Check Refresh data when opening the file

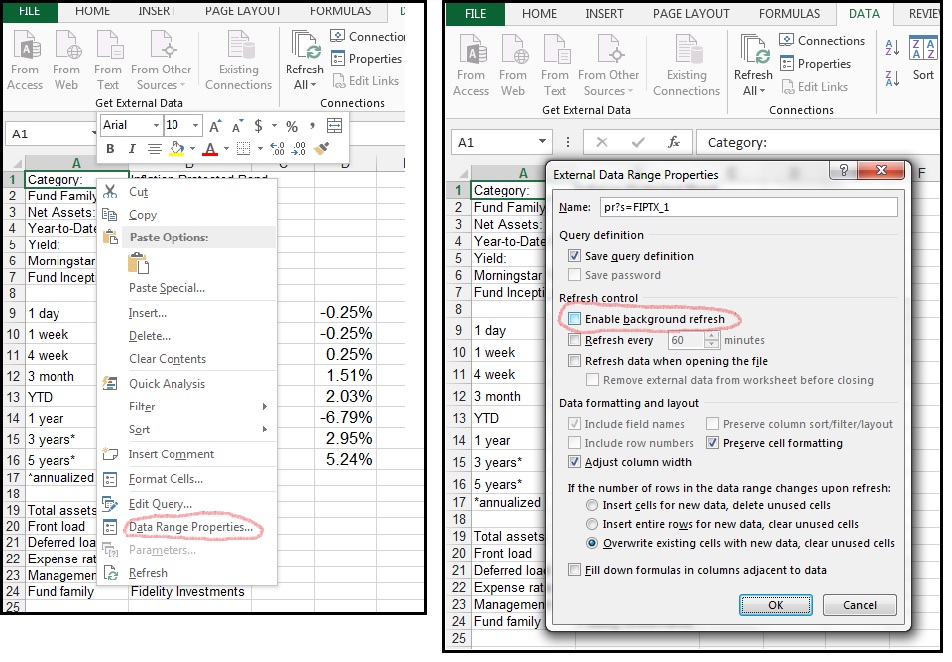574,361
